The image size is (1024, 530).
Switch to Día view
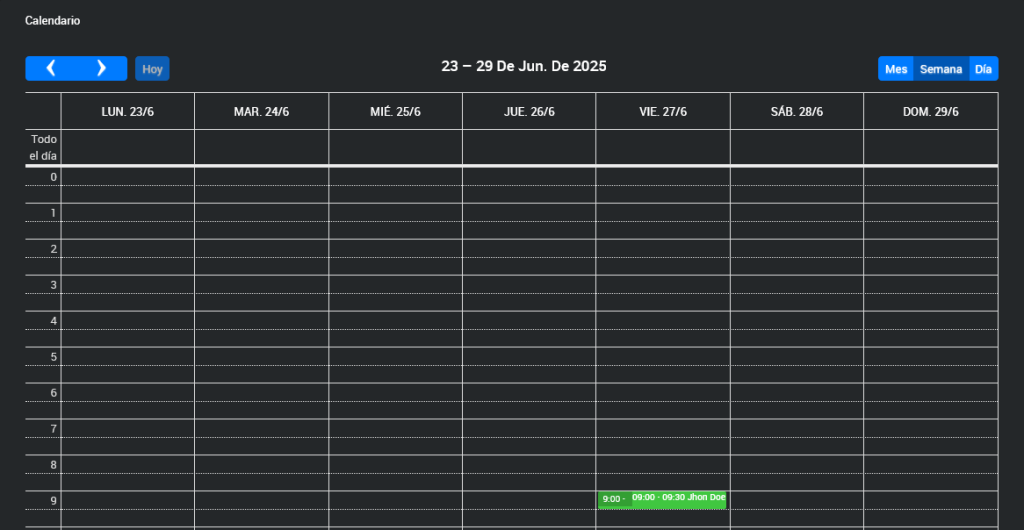pos(983,69)
